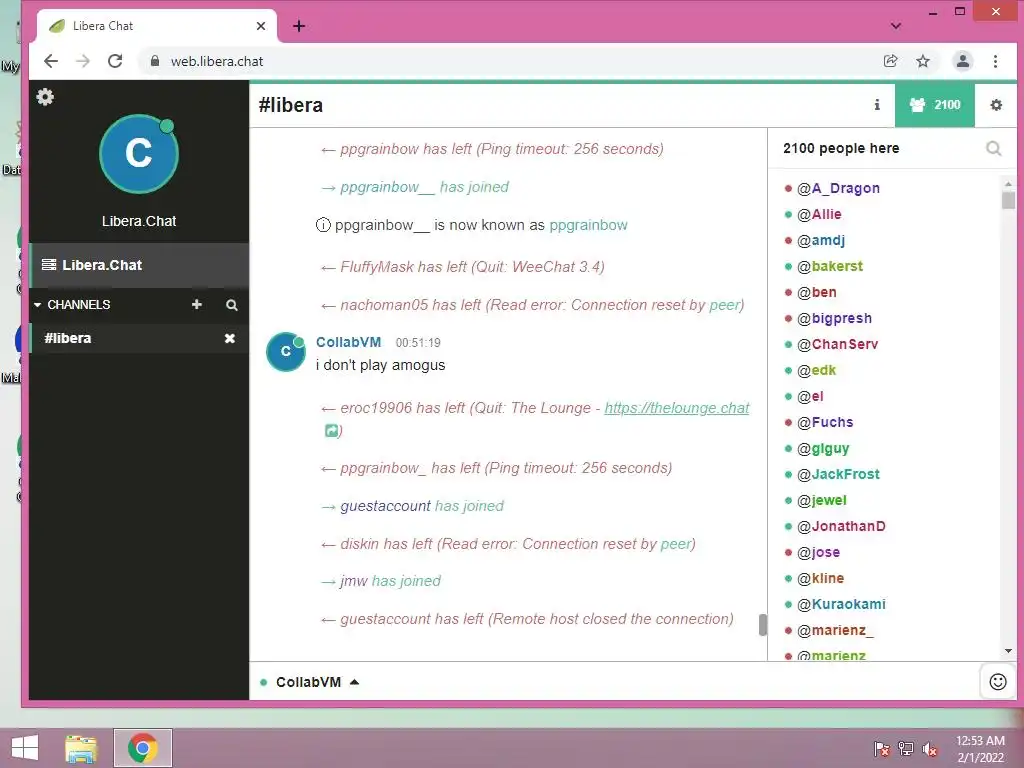The height and width of the screenshot is (768, 1024).
Task: Click the CollabVM sender name
Action: coord(348,342)
